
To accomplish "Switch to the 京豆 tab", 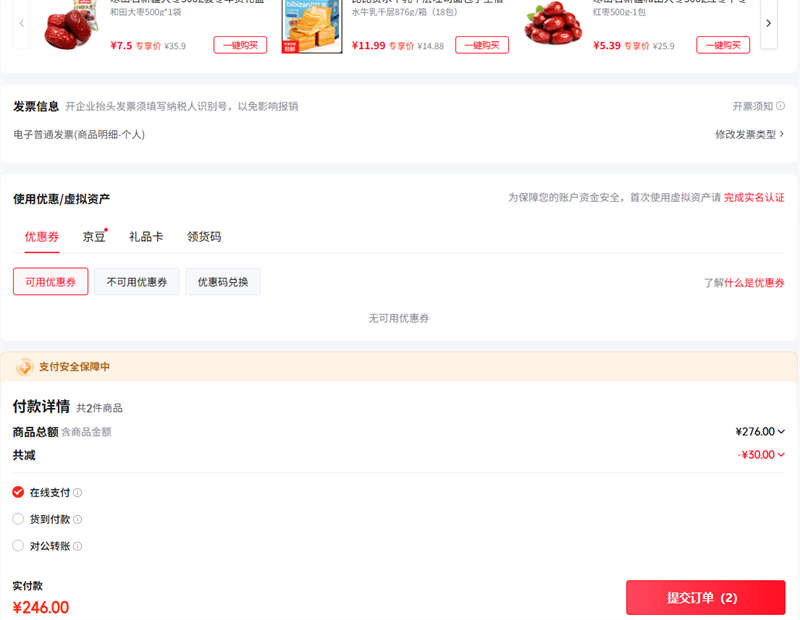I will [94, 237].
